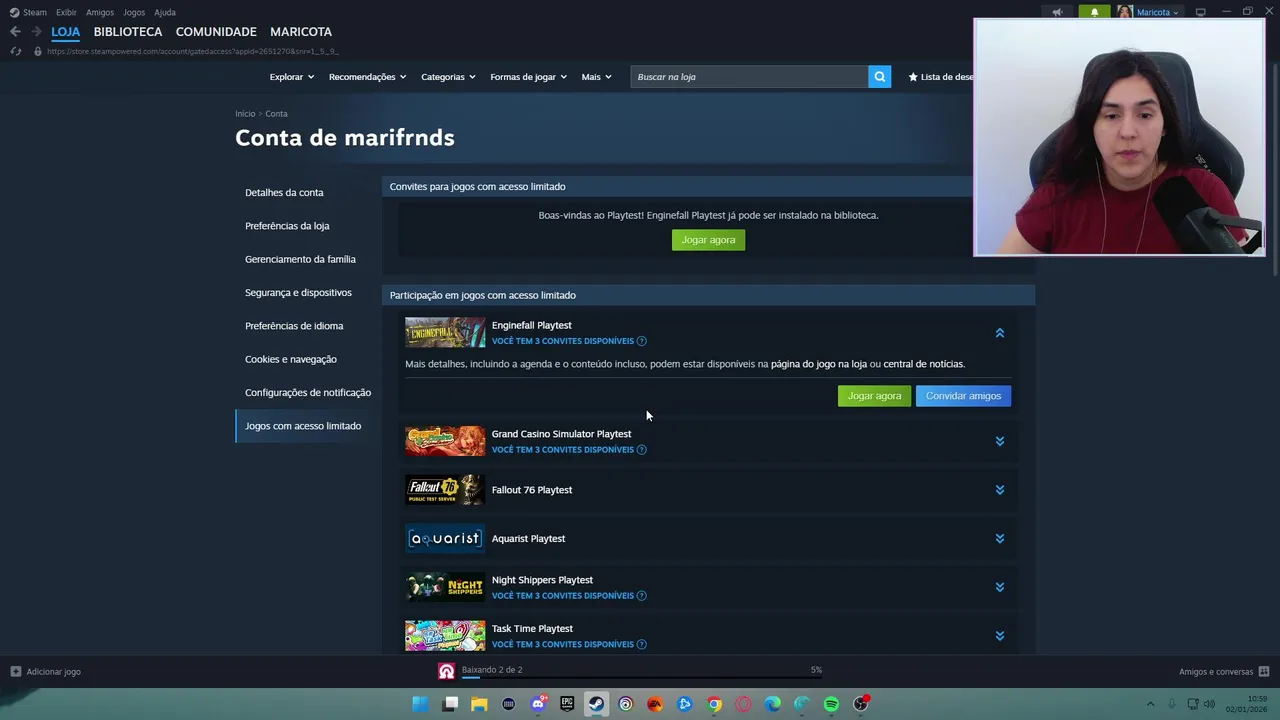This screenshot has width=1280, height=720.
Task: Click the search magnifier button
Action: click(879, 76)
